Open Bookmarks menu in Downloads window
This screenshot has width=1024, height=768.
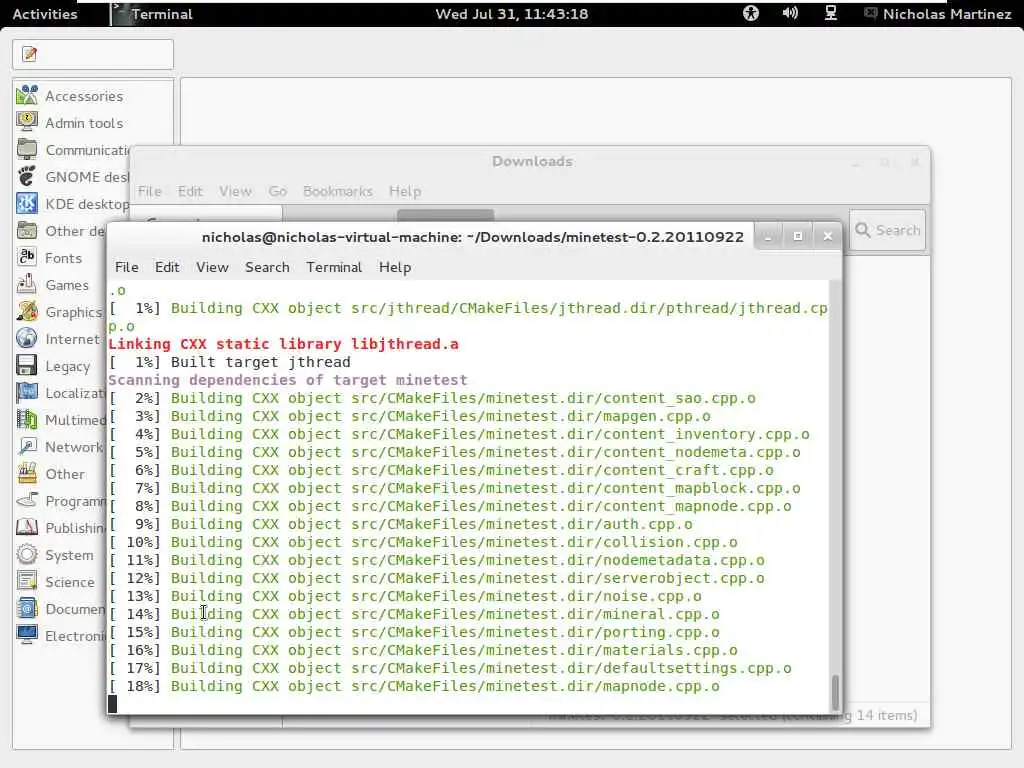coord(338,191)
